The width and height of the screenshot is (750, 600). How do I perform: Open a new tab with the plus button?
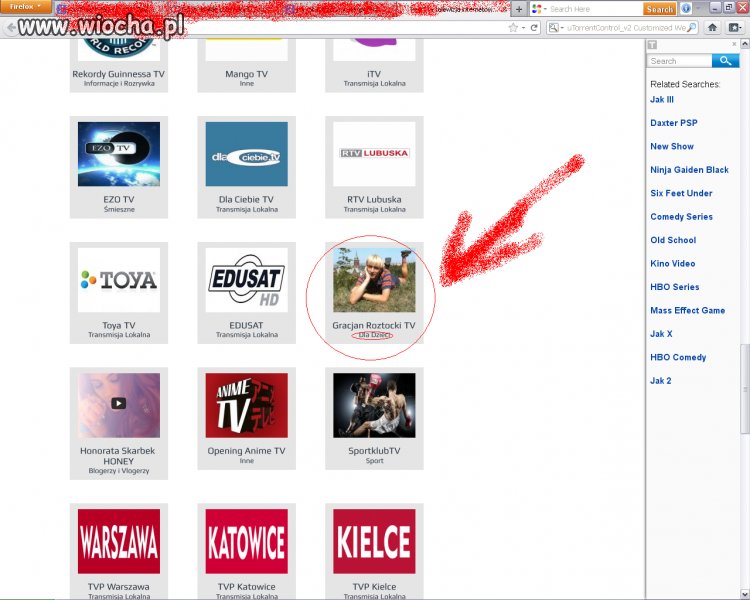coord(518,9)
